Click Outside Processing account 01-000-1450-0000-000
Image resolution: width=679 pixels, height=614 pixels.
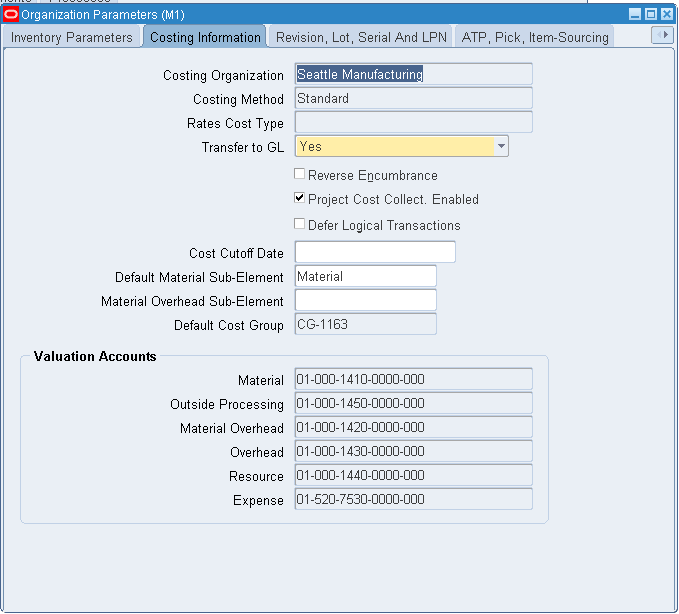point(414,403)
